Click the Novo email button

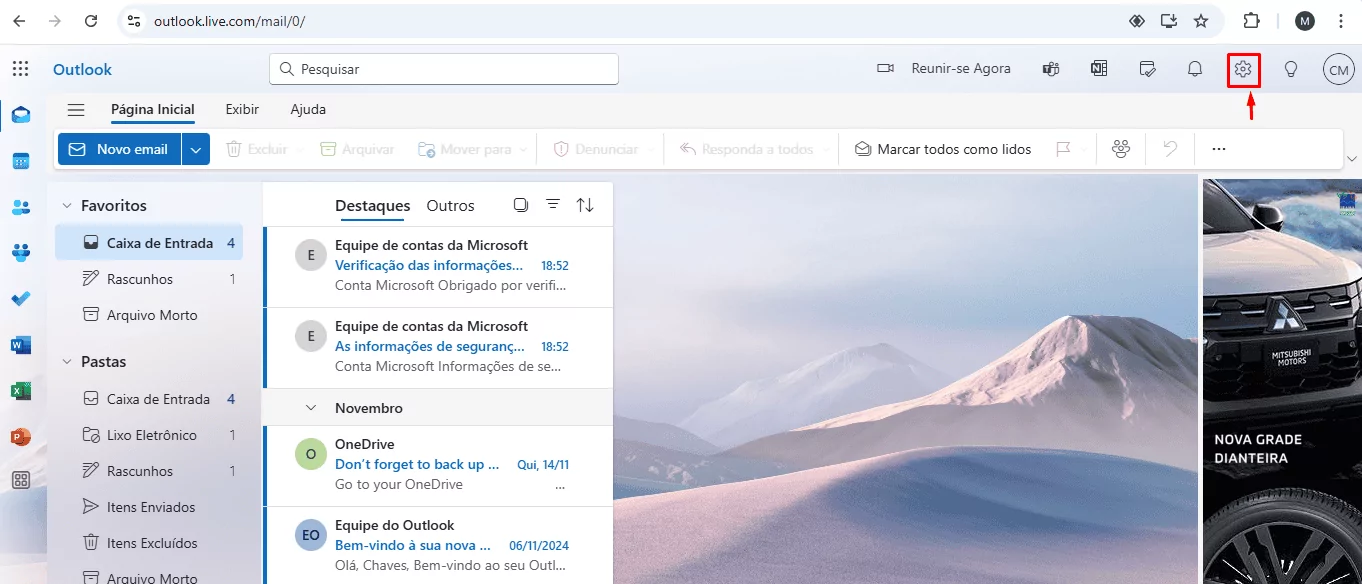(x=119, y=149)
